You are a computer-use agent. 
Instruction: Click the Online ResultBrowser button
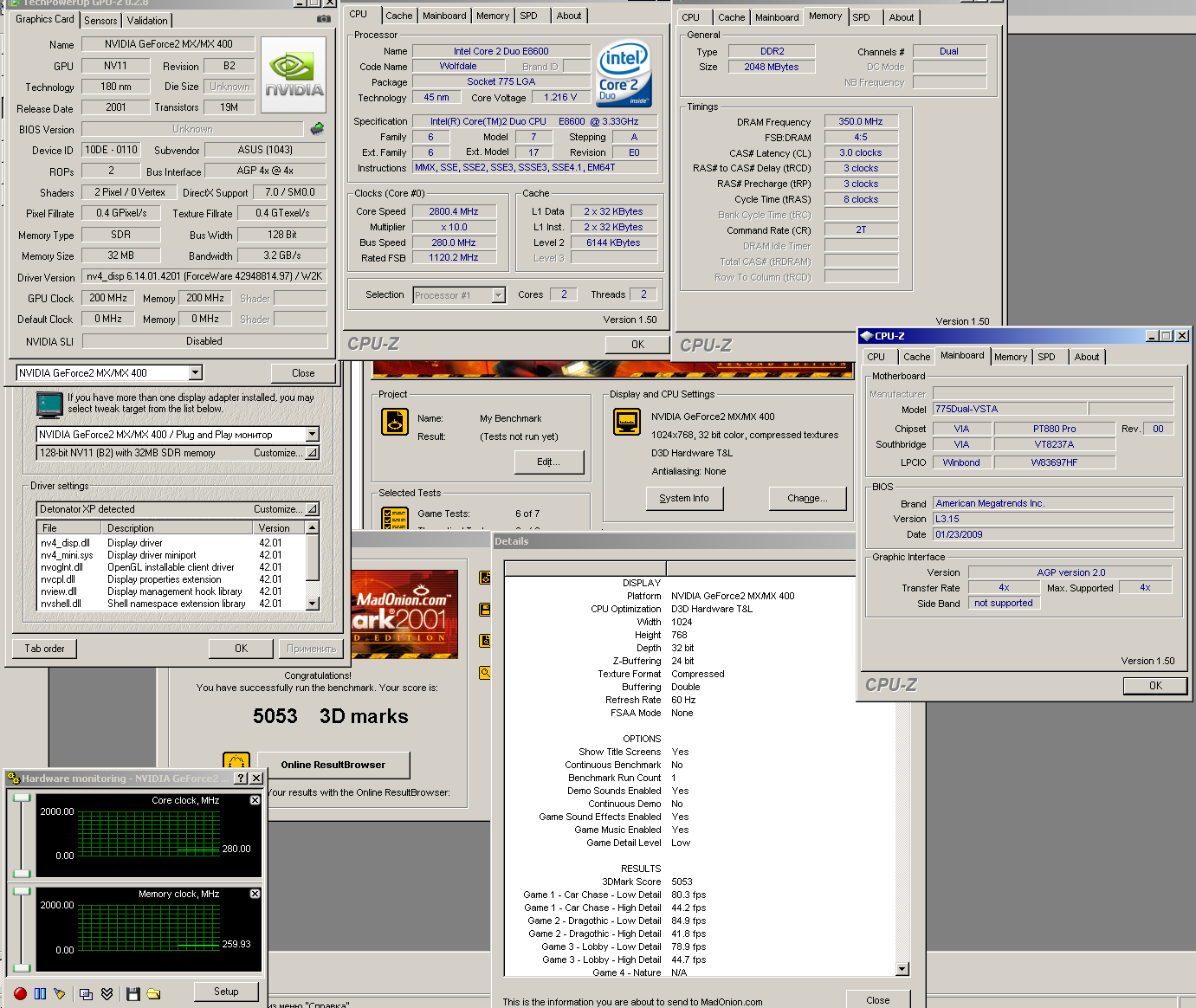pyautogui.click(x=333, y=765)
